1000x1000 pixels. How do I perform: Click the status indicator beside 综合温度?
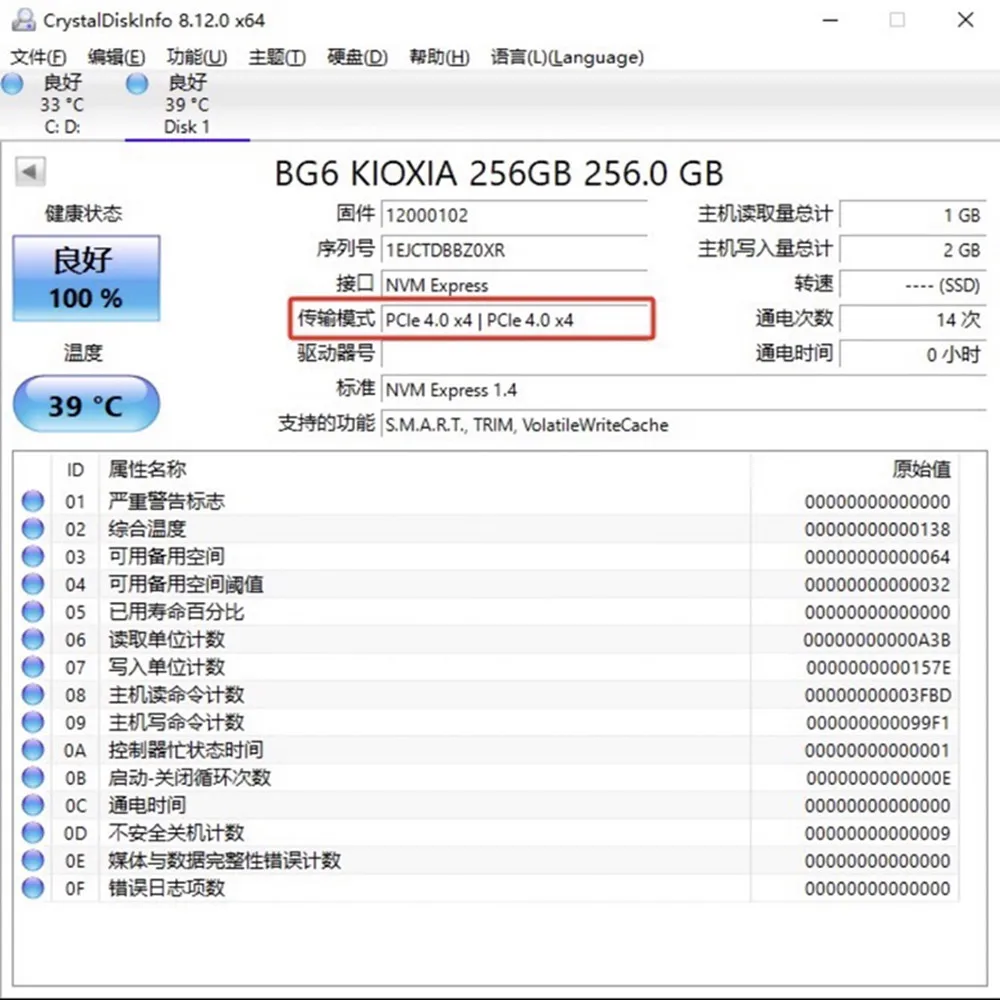(30, 528)
